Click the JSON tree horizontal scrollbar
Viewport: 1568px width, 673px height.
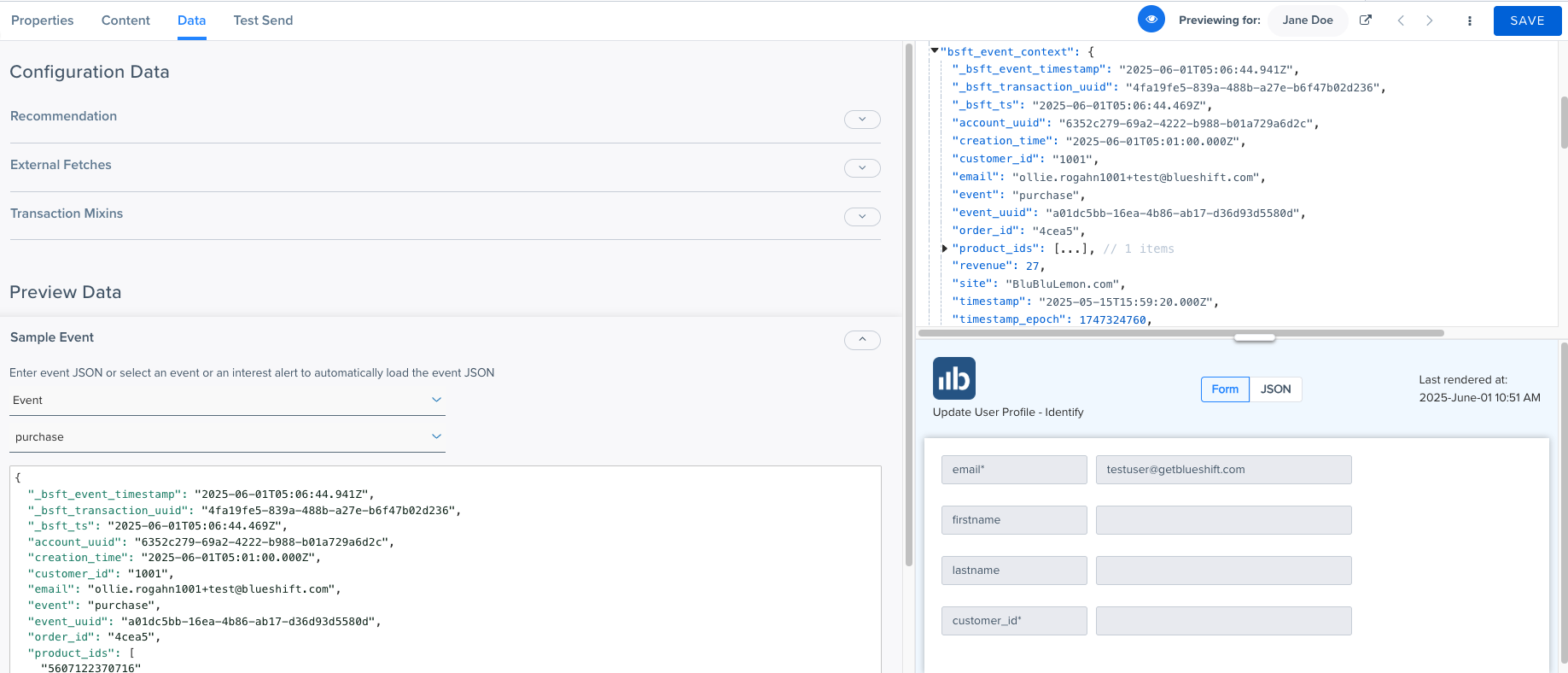[1180, 333]
